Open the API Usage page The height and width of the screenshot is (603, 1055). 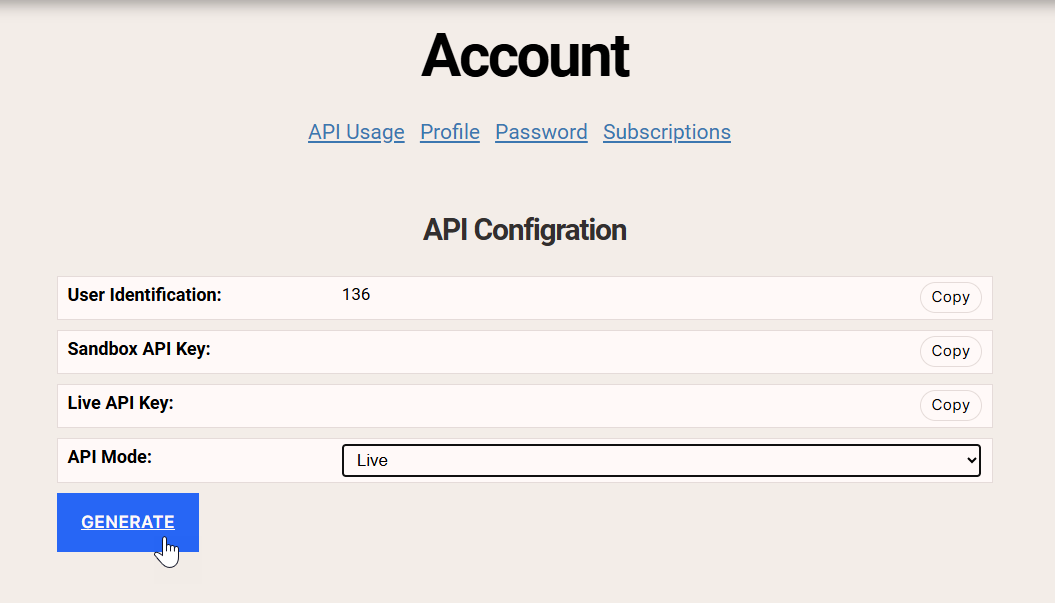click(x=356, y=131)
